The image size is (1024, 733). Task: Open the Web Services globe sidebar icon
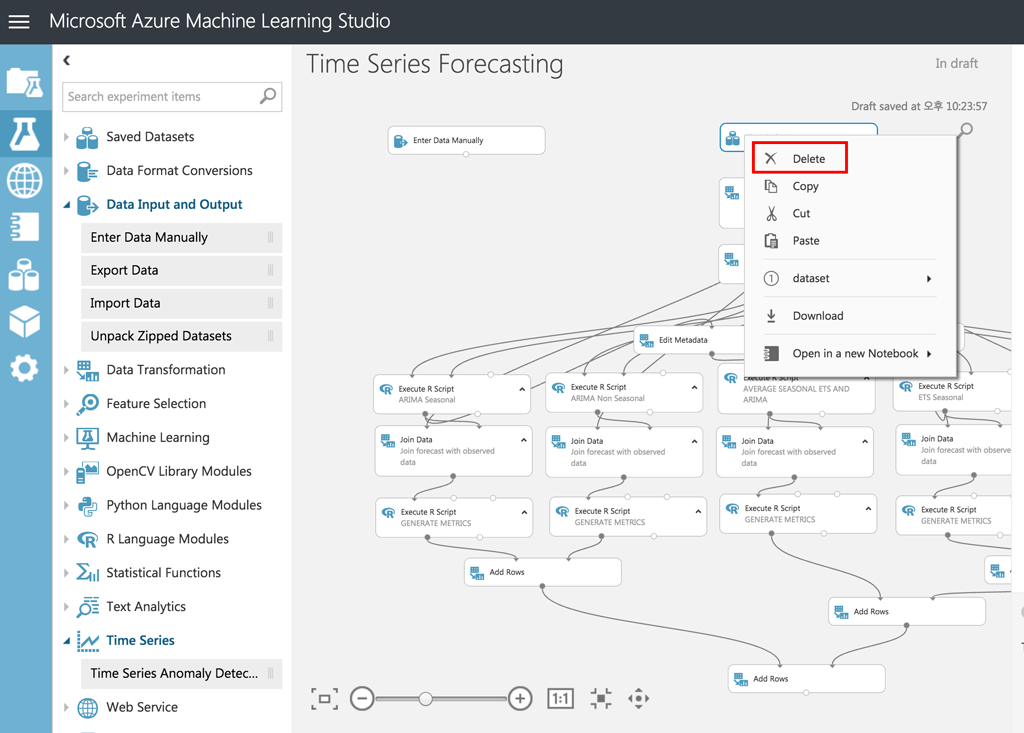[x=25, y=180]
